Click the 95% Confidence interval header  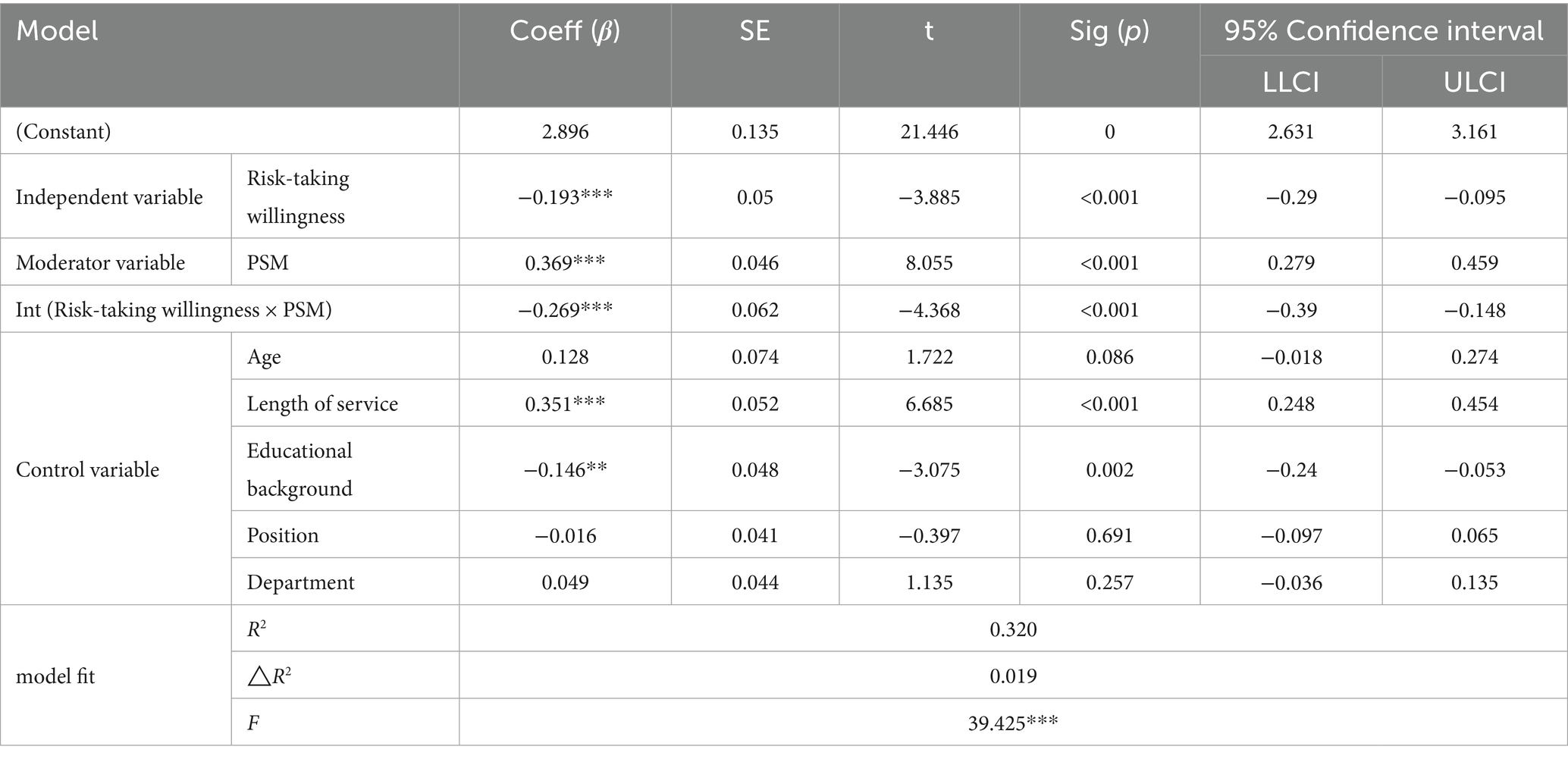tap(1384, 31)
